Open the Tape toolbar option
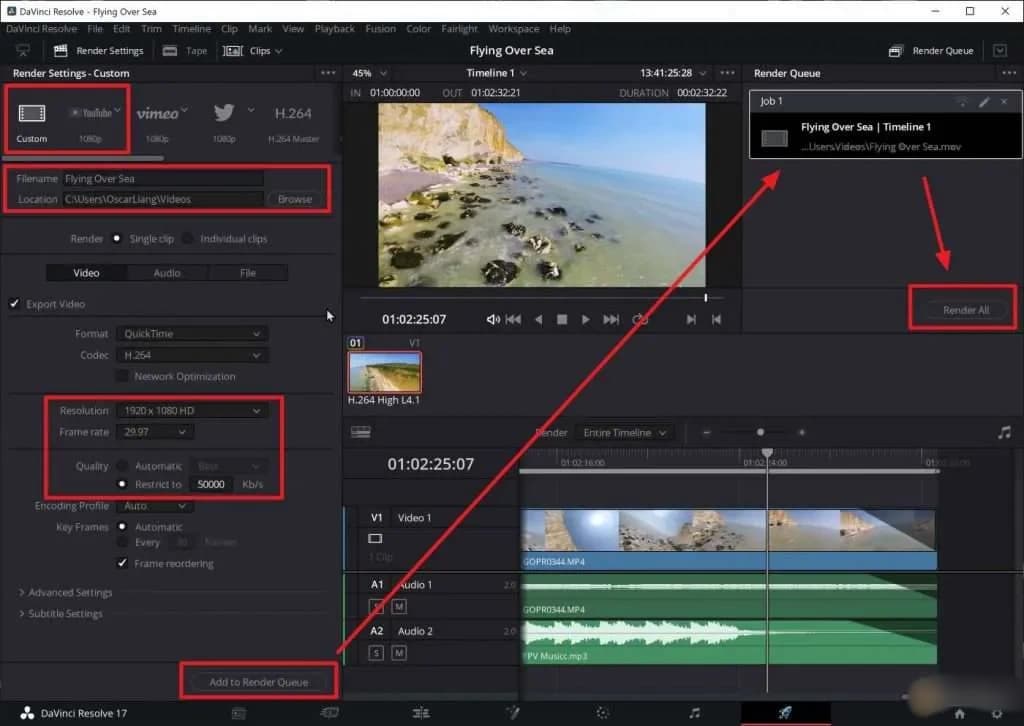1024x726 pixels. 185,50
